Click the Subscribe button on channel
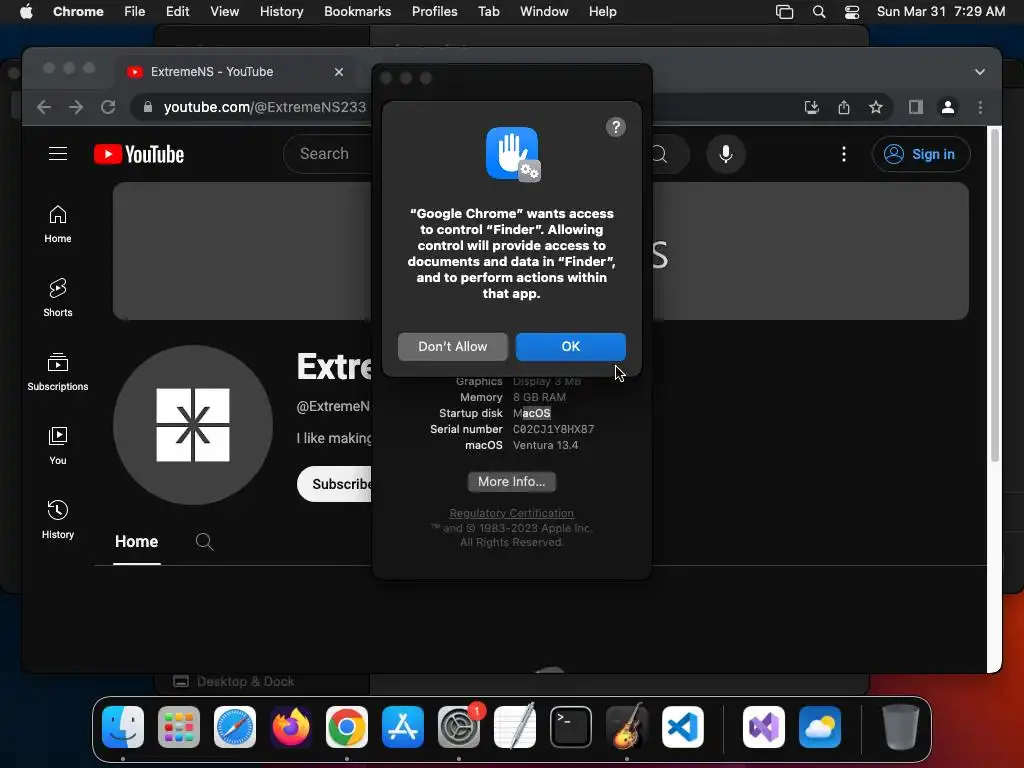Image resolution: width=1024 pixels, height=768 pixels. click(x=334, y=484)
